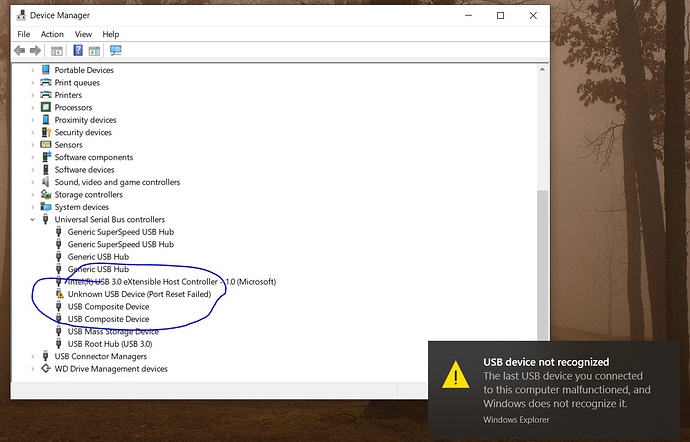The width and height of the screenshot is (690, 442).
Task: Click the Sensors category icon
Action: tap(46, 144)
